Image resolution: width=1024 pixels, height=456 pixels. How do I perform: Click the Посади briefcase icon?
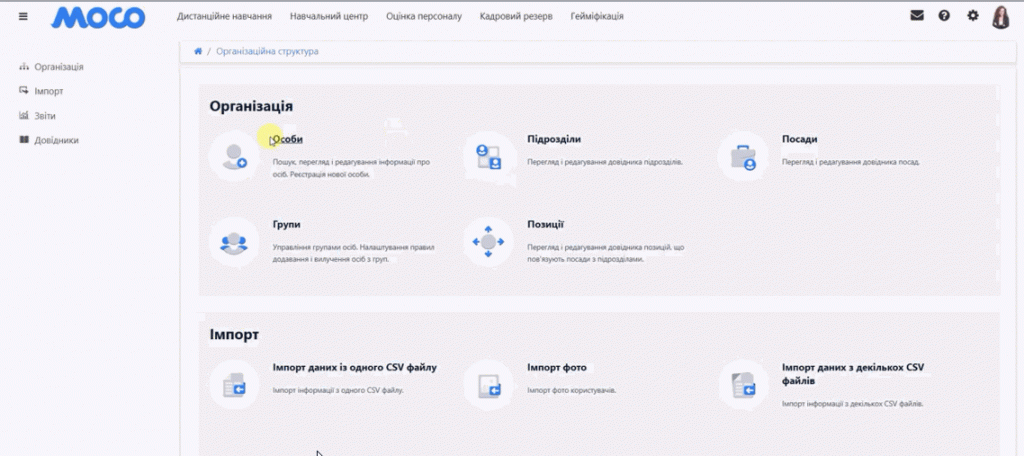coord(743,155)
